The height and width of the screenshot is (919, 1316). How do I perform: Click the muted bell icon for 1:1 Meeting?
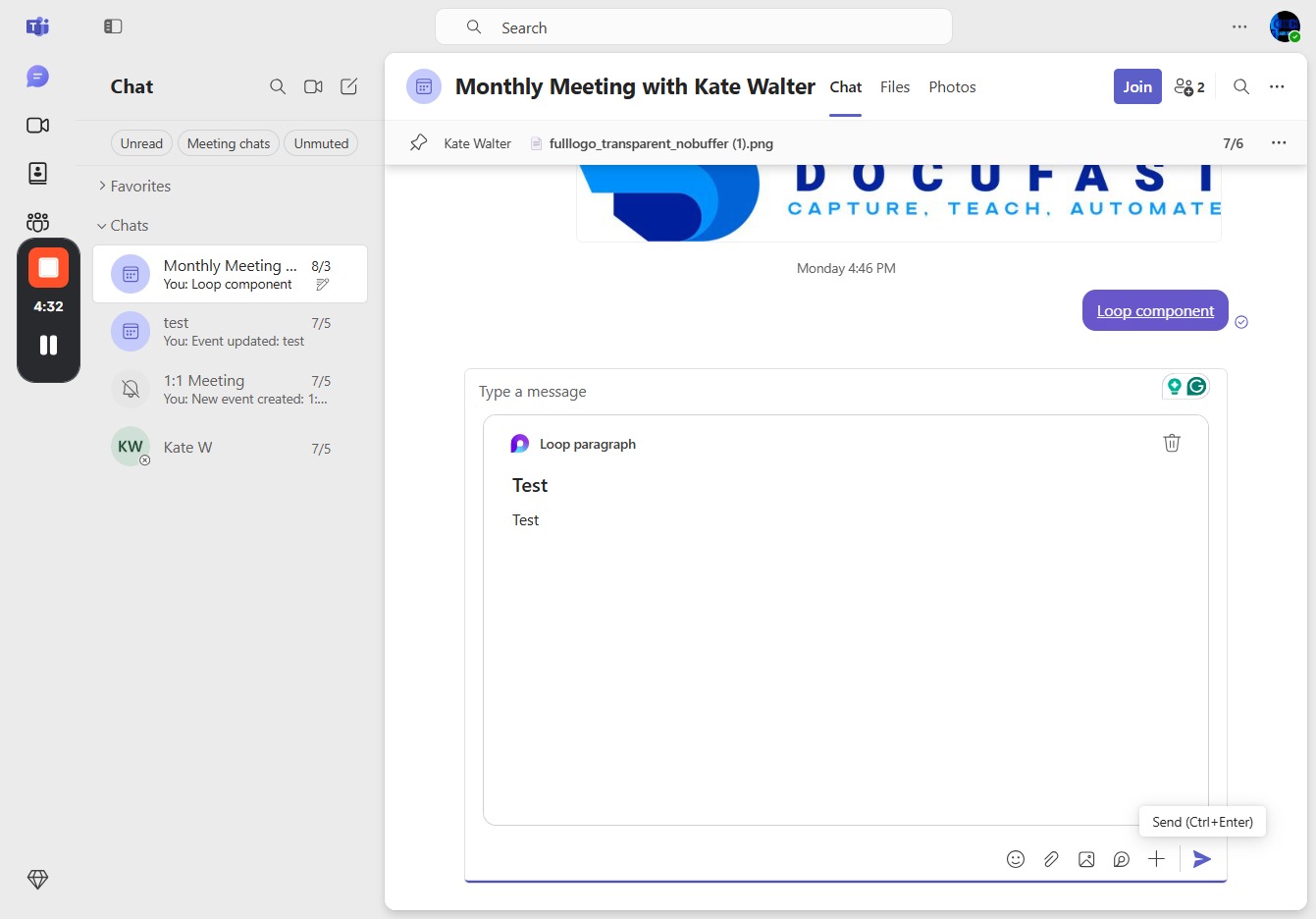(131, 389)
